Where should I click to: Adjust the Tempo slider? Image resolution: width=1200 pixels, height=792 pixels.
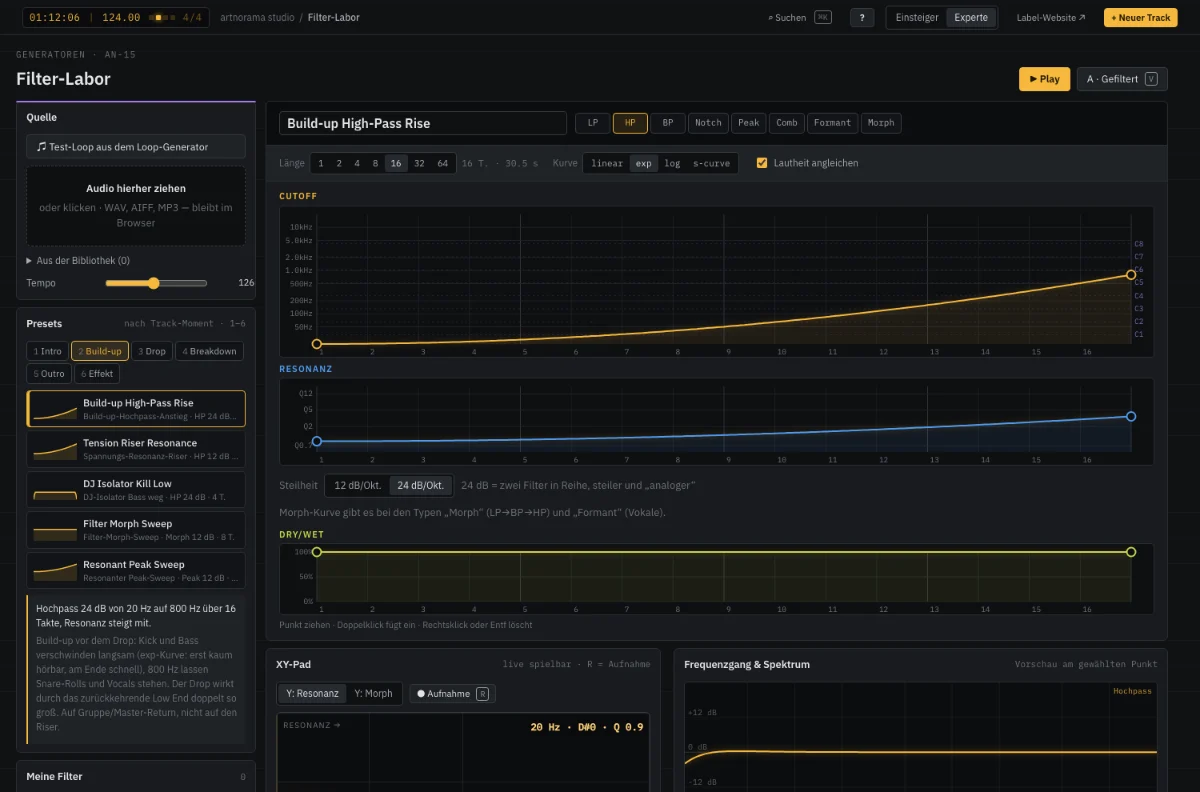(156, 283)
